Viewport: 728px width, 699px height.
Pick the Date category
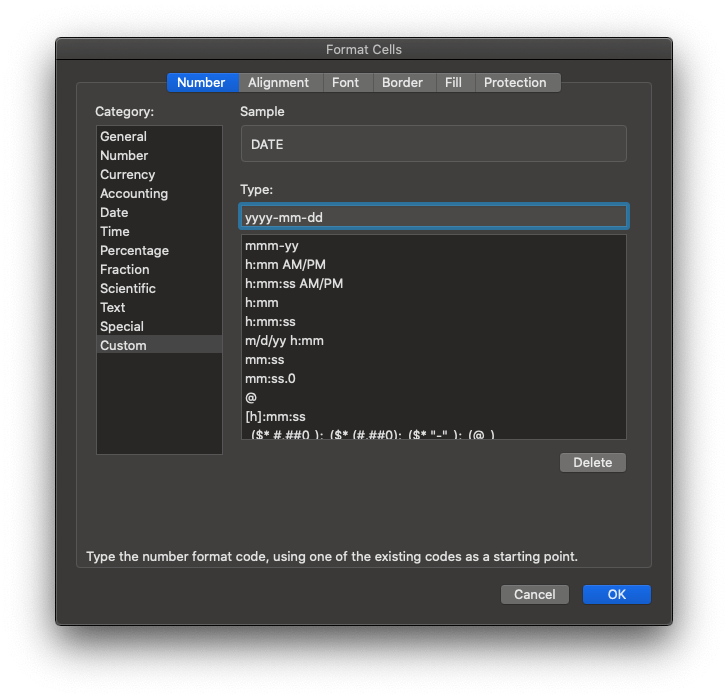pyautogui.click(x=114, y=213)
